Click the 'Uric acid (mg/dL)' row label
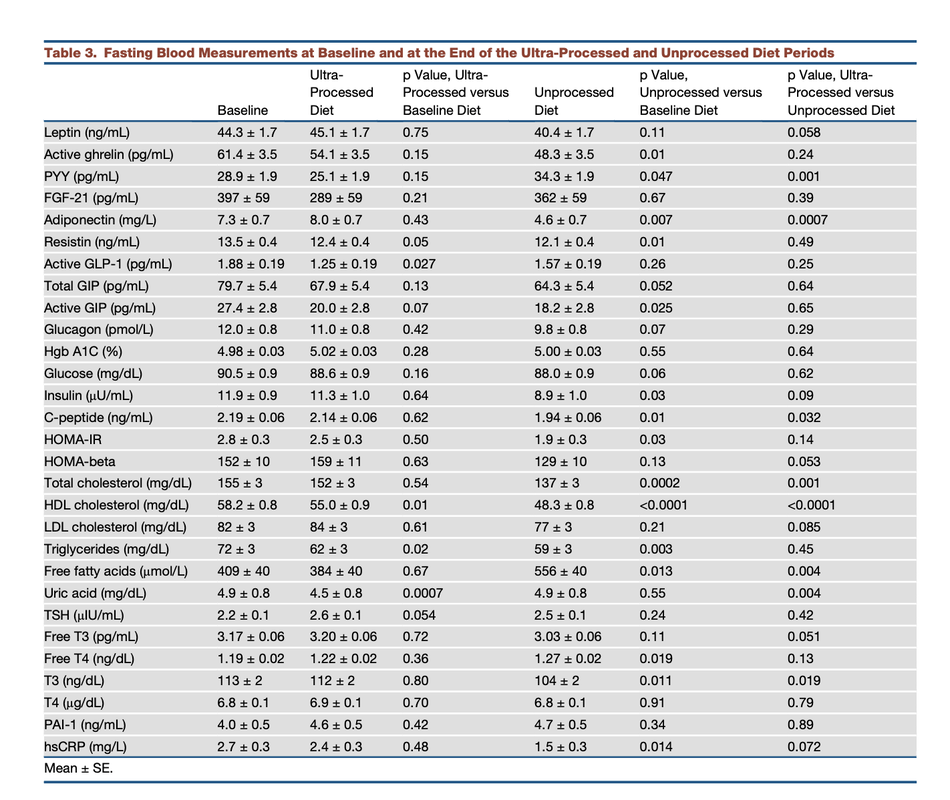950x800 pixels. coord(95,593)
